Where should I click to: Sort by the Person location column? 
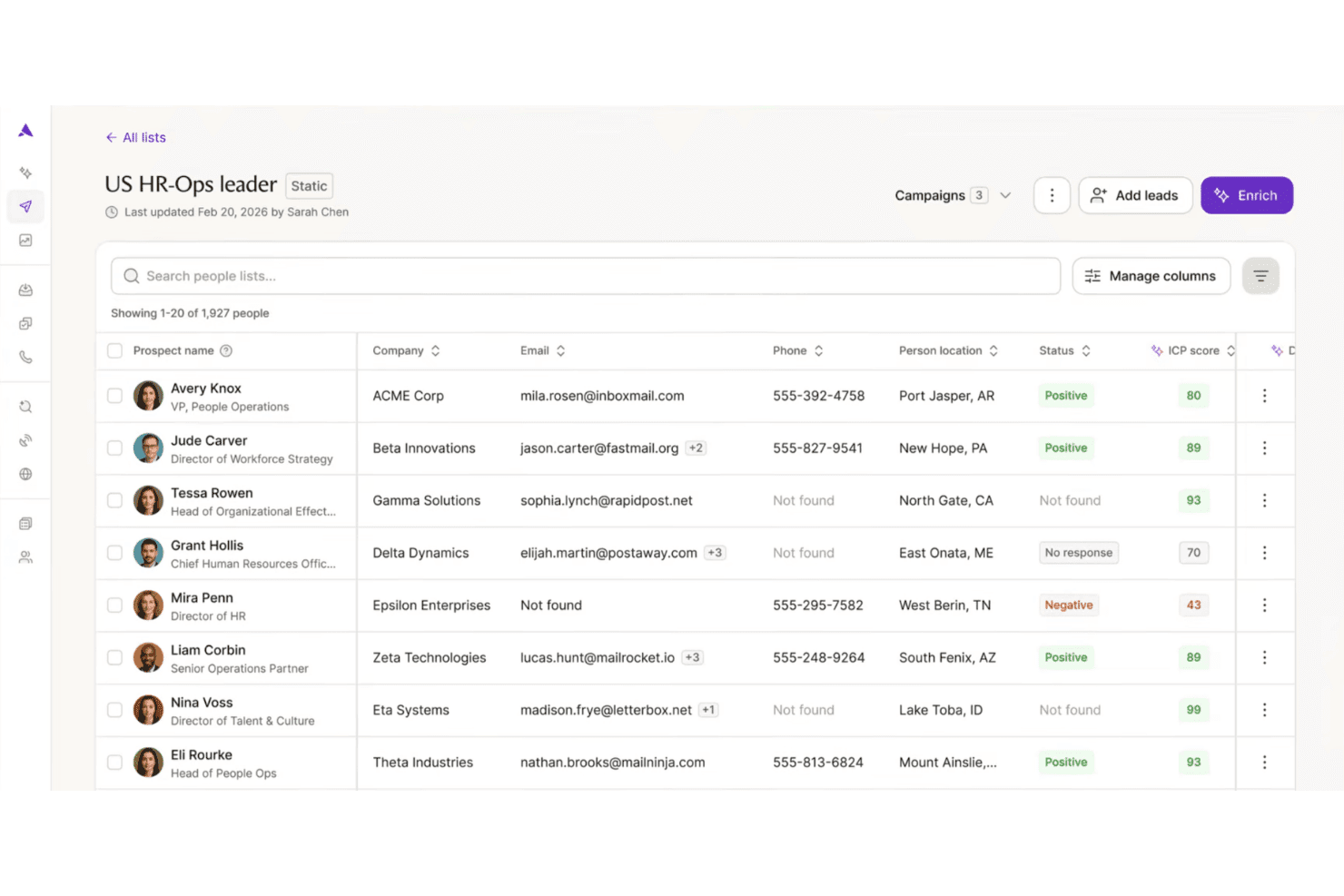[x=948, y=351]
